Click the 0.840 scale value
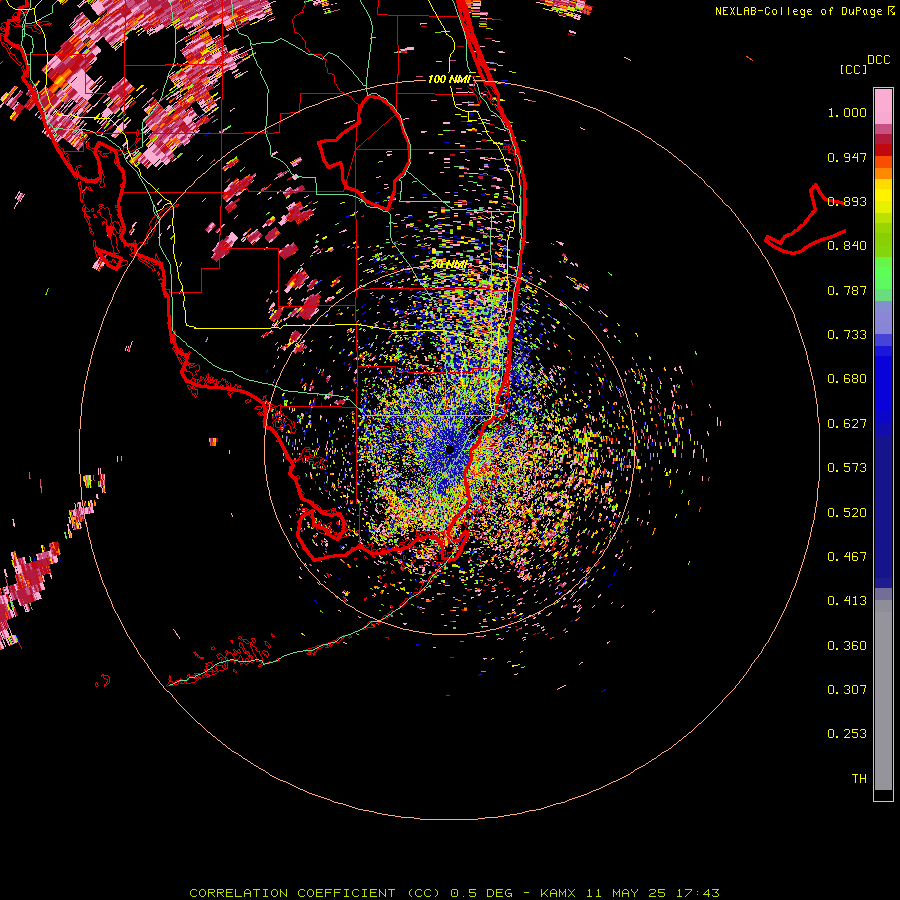This screenshot has width=900, height=900. 847,246
